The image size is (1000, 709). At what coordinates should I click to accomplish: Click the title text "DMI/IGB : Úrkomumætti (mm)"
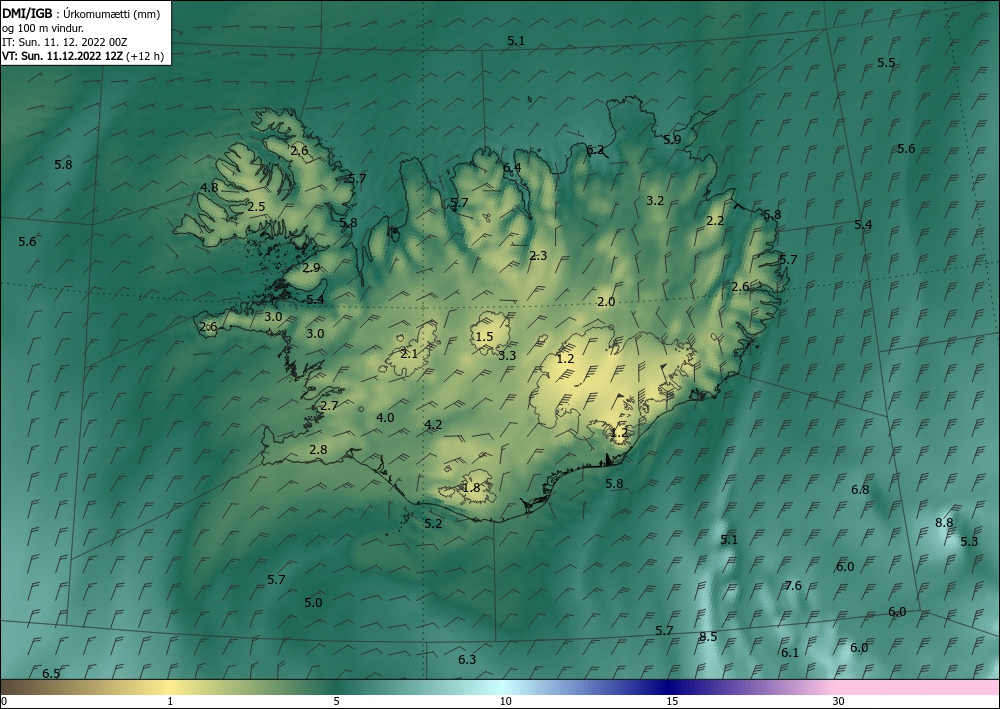tap(81, 14)
